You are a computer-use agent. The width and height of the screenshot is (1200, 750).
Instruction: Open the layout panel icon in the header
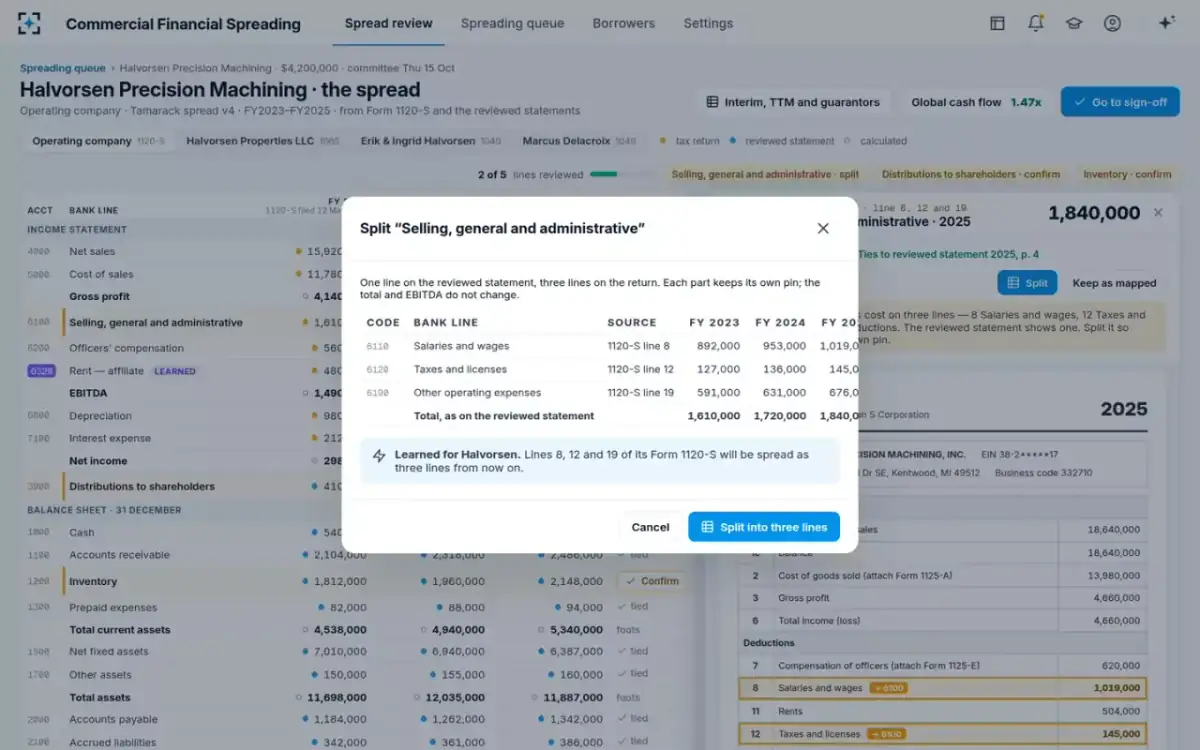click(x=997, y=23)
